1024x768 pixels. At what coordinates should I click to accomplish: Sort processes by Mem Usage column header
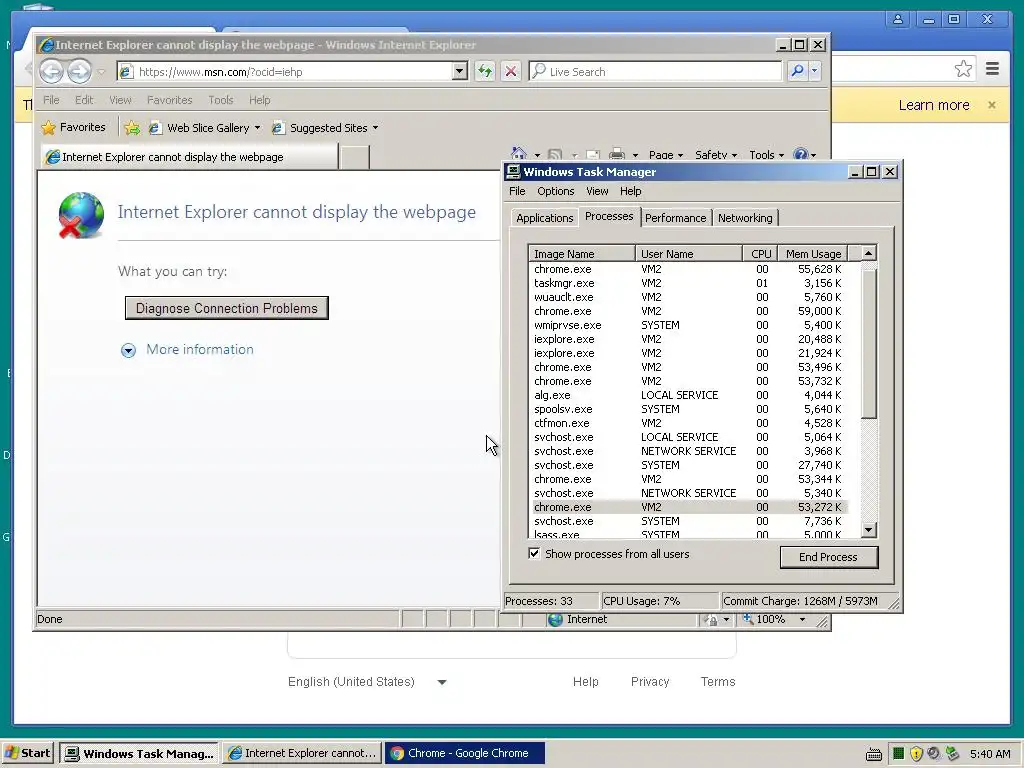(x=813, y=254)
